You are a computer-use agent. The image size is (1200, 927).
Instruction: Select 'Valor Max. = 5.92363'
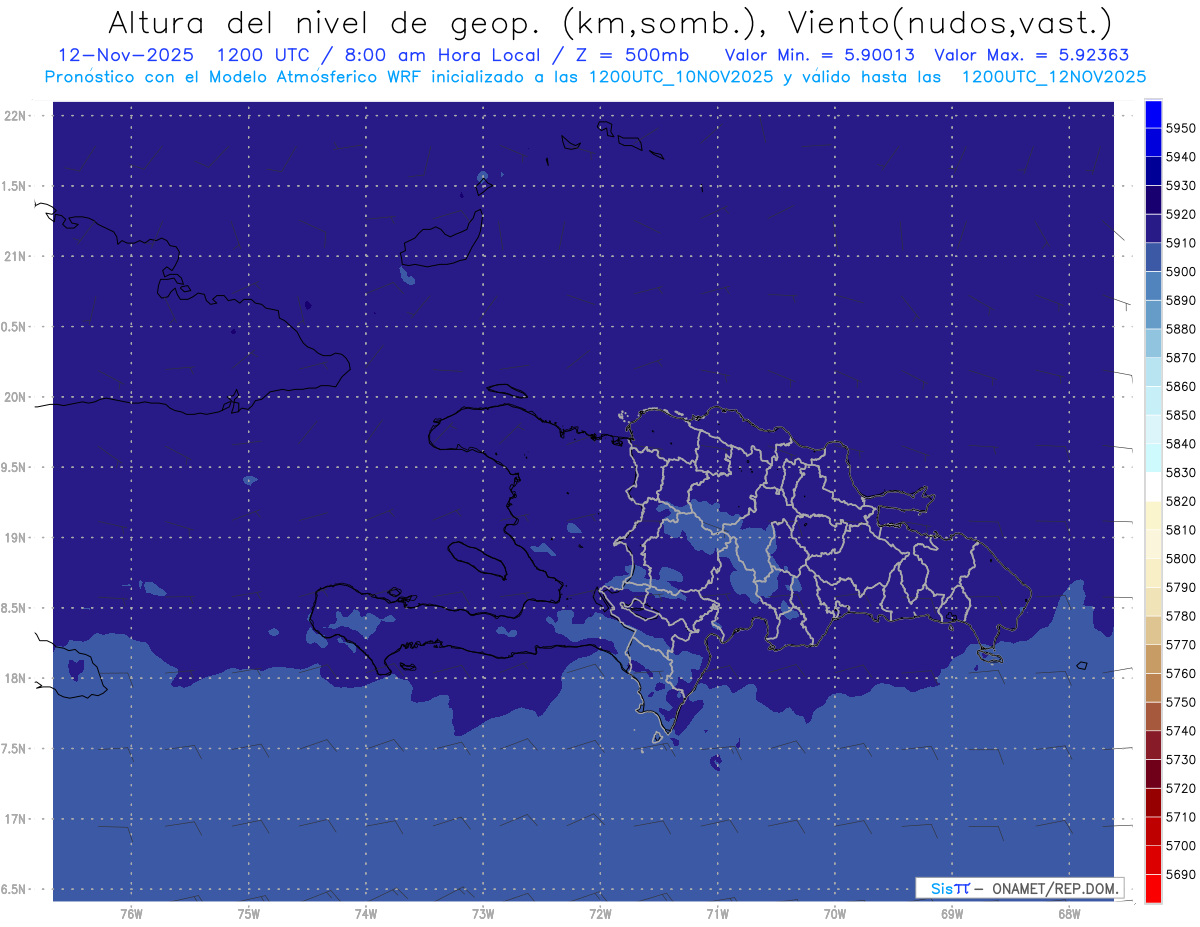click(1032, 55)
